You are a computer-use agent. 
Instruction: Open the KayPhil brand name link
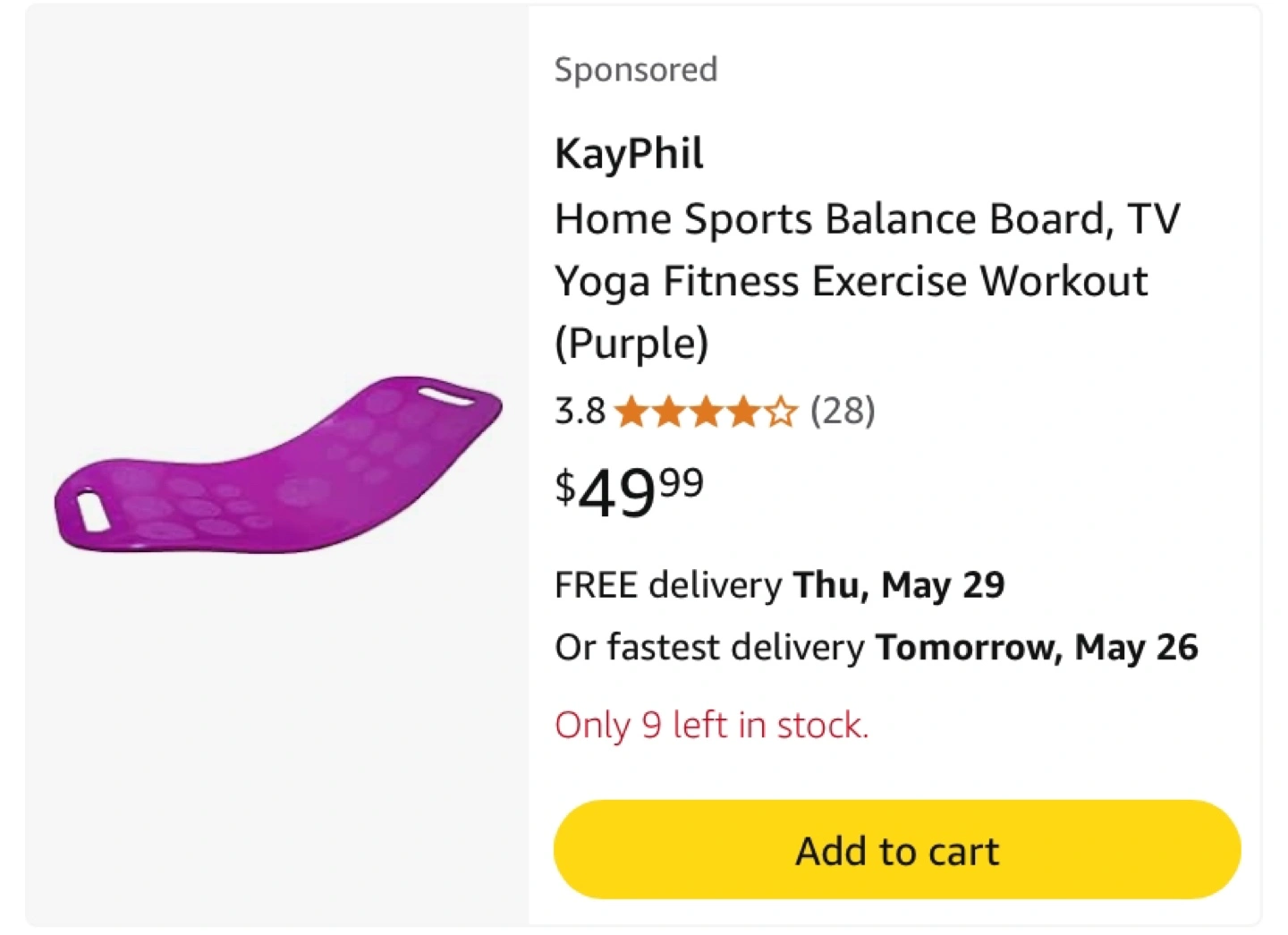(x=629, y=153)
